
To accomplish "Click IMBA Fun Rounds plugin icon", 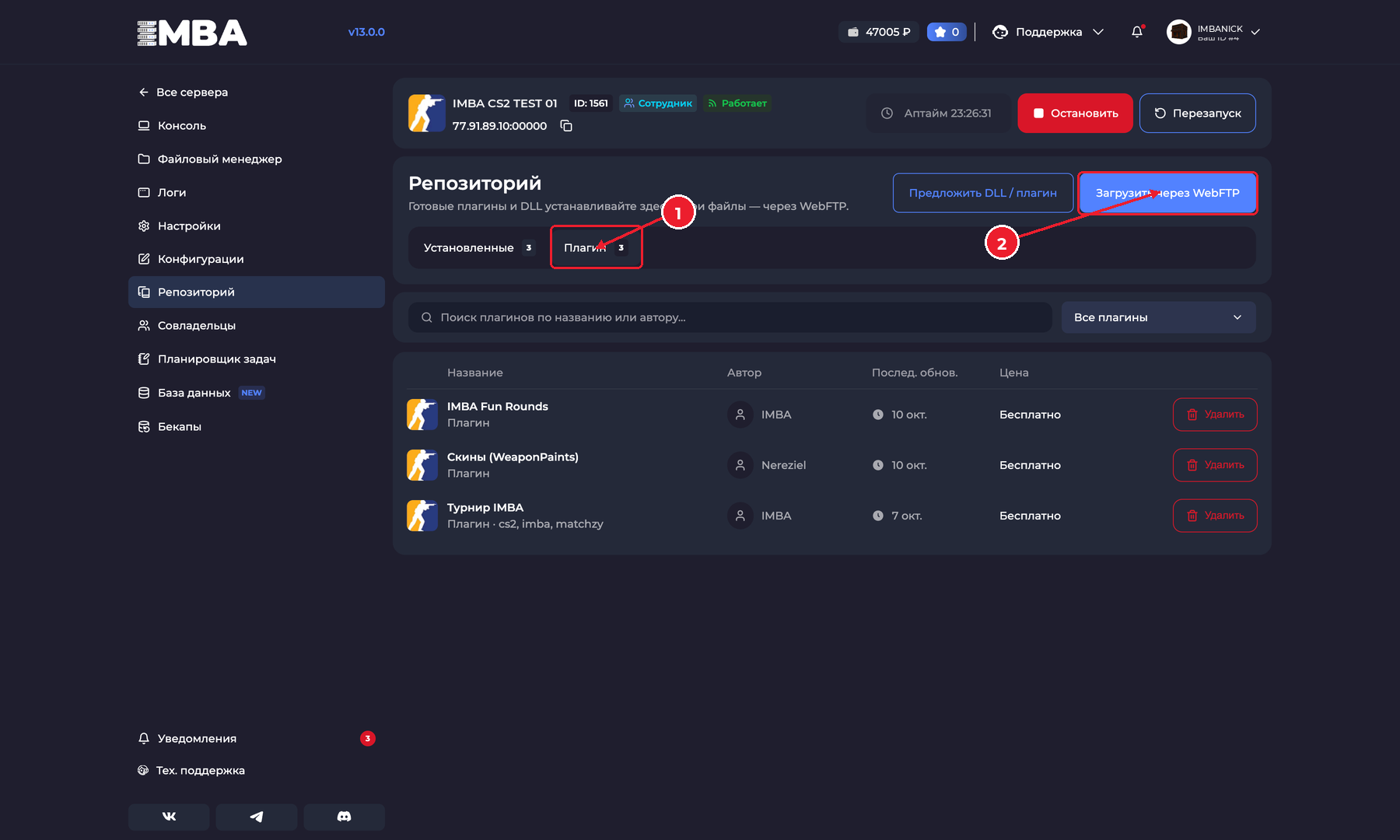I will (422, 415).
